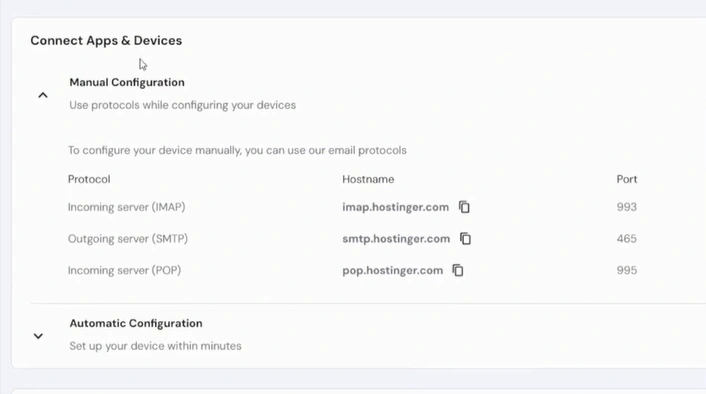This screenshot has width=706, height=394.
Task: Click 'To configure your device manually' sentence
Action: click(237, 150)
